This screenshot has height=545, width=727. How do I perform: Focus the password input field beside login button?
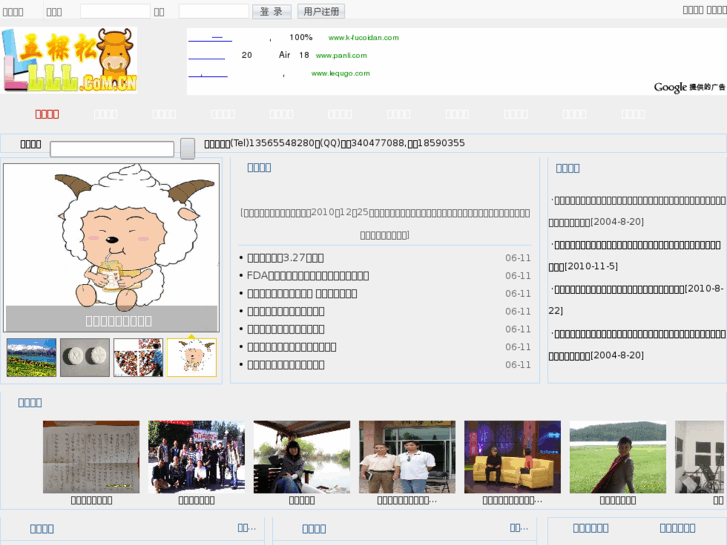[x=214, y=11]
